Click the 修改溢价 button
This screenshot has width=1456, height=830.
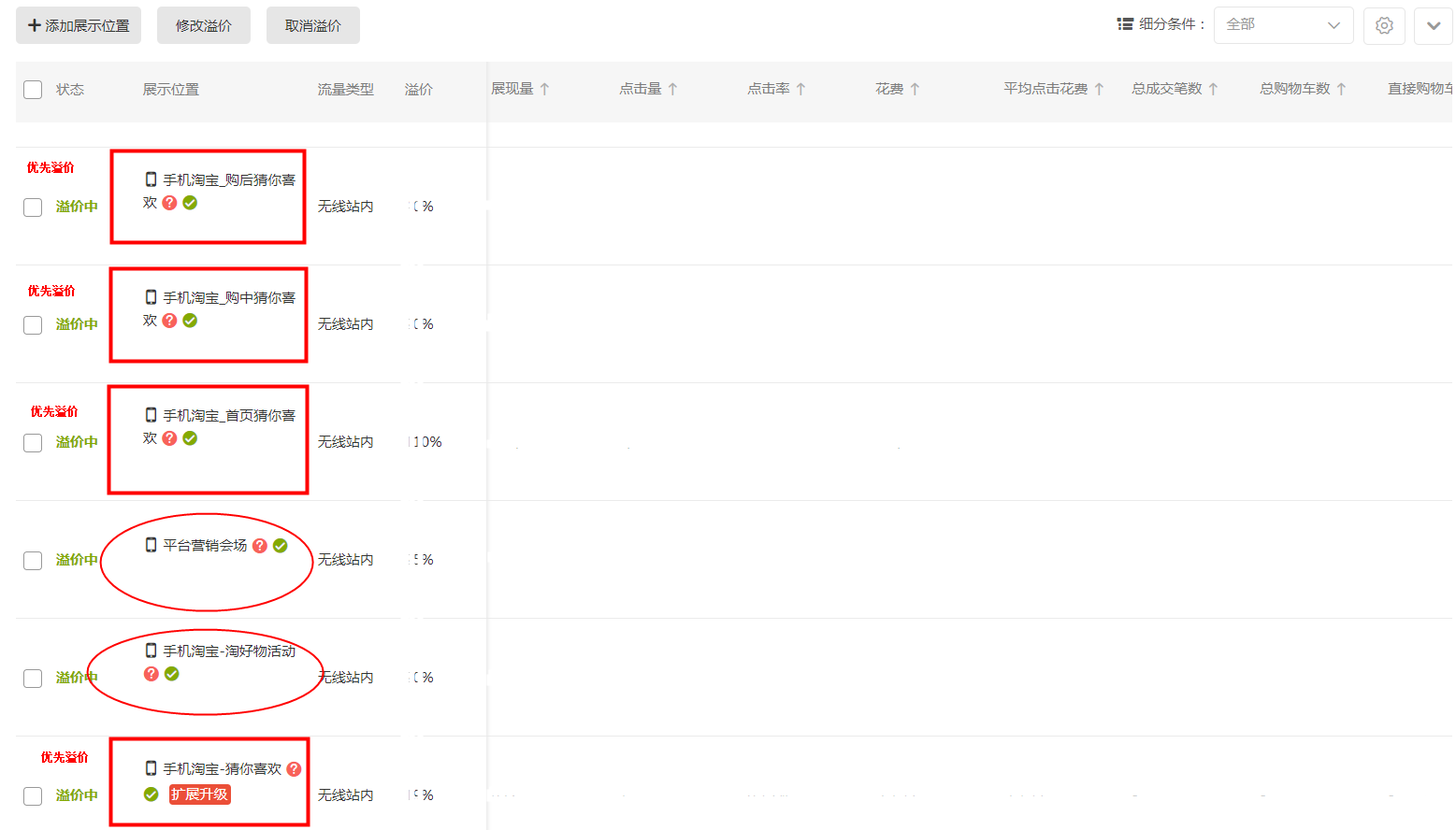[x=204, y=25]
